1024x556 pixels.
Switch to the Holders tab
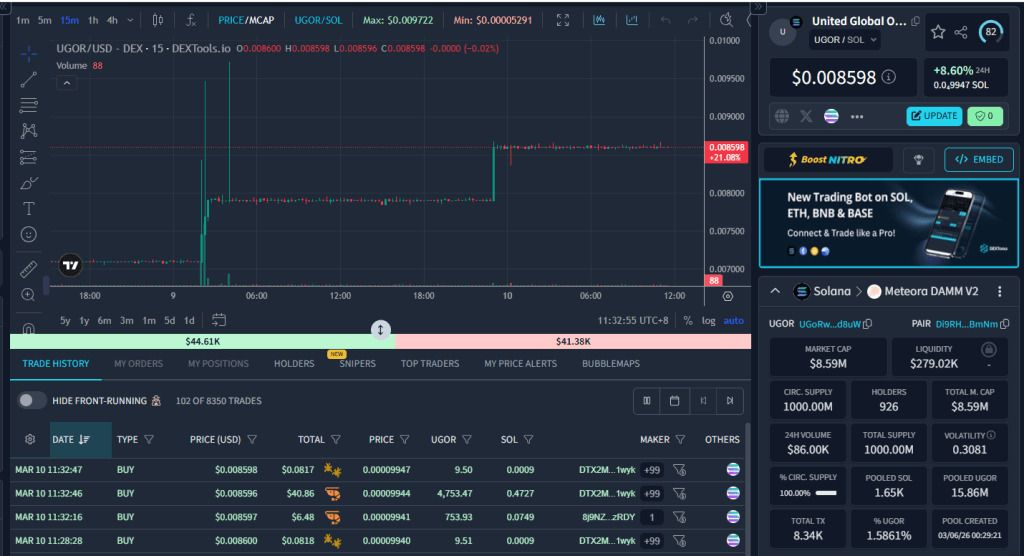point(294,364)
